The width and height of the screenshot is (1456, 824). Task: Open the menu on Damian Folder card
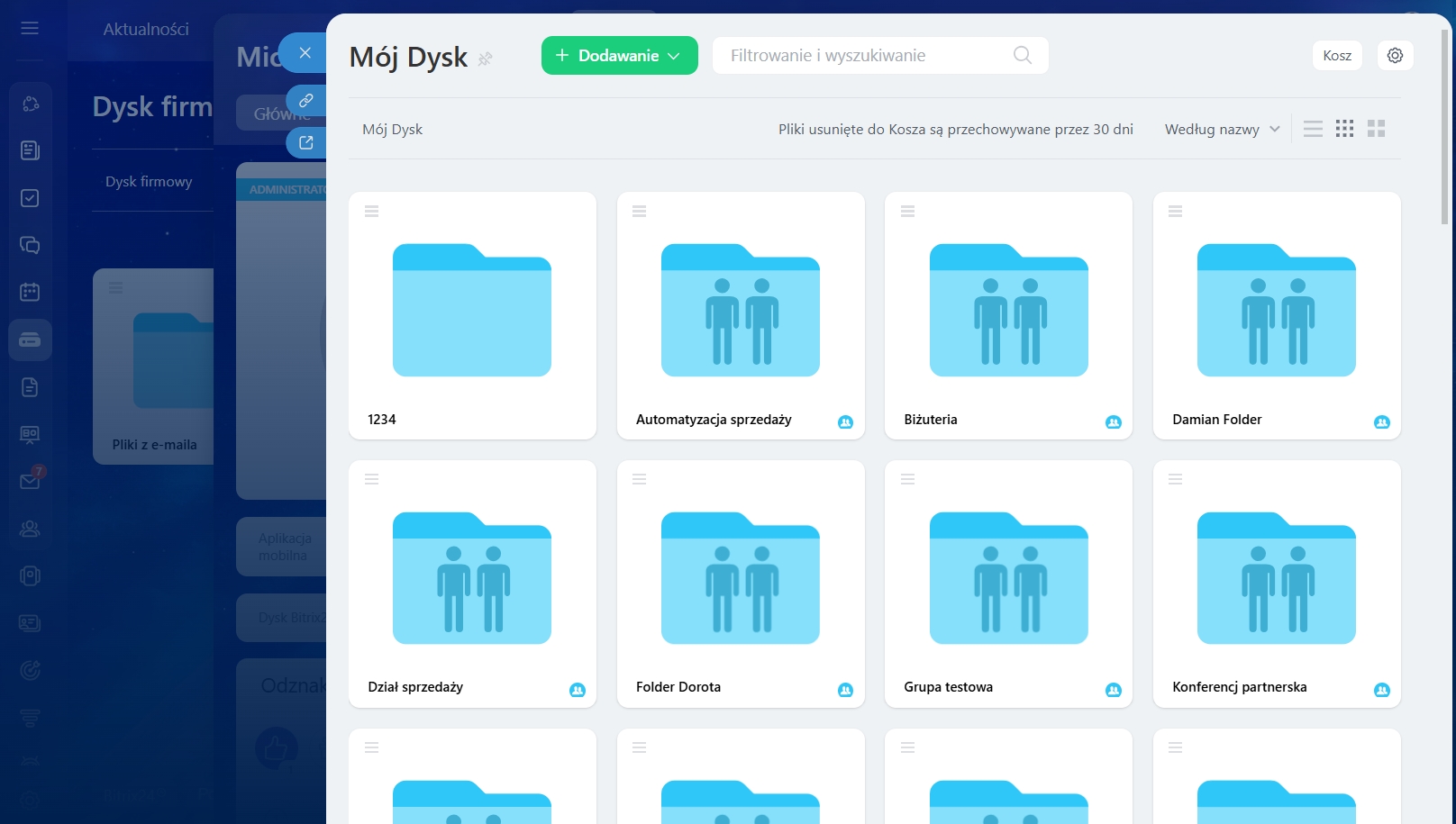tap(1175, 212)
